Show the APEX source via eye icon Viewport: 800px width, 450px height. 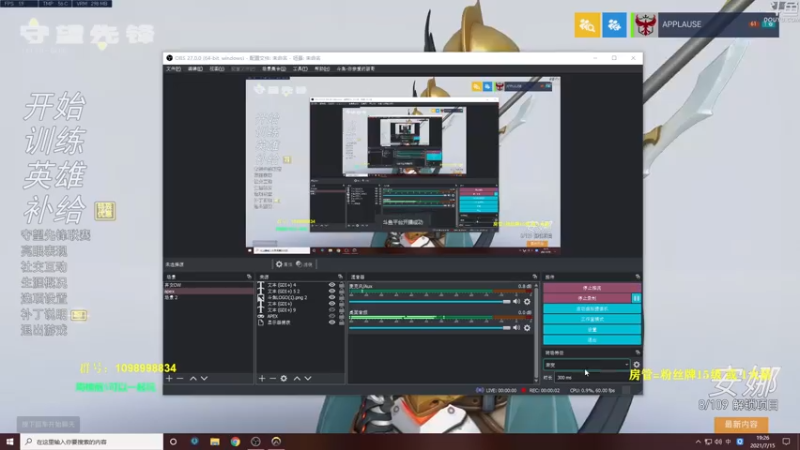(x=332, y=316)
